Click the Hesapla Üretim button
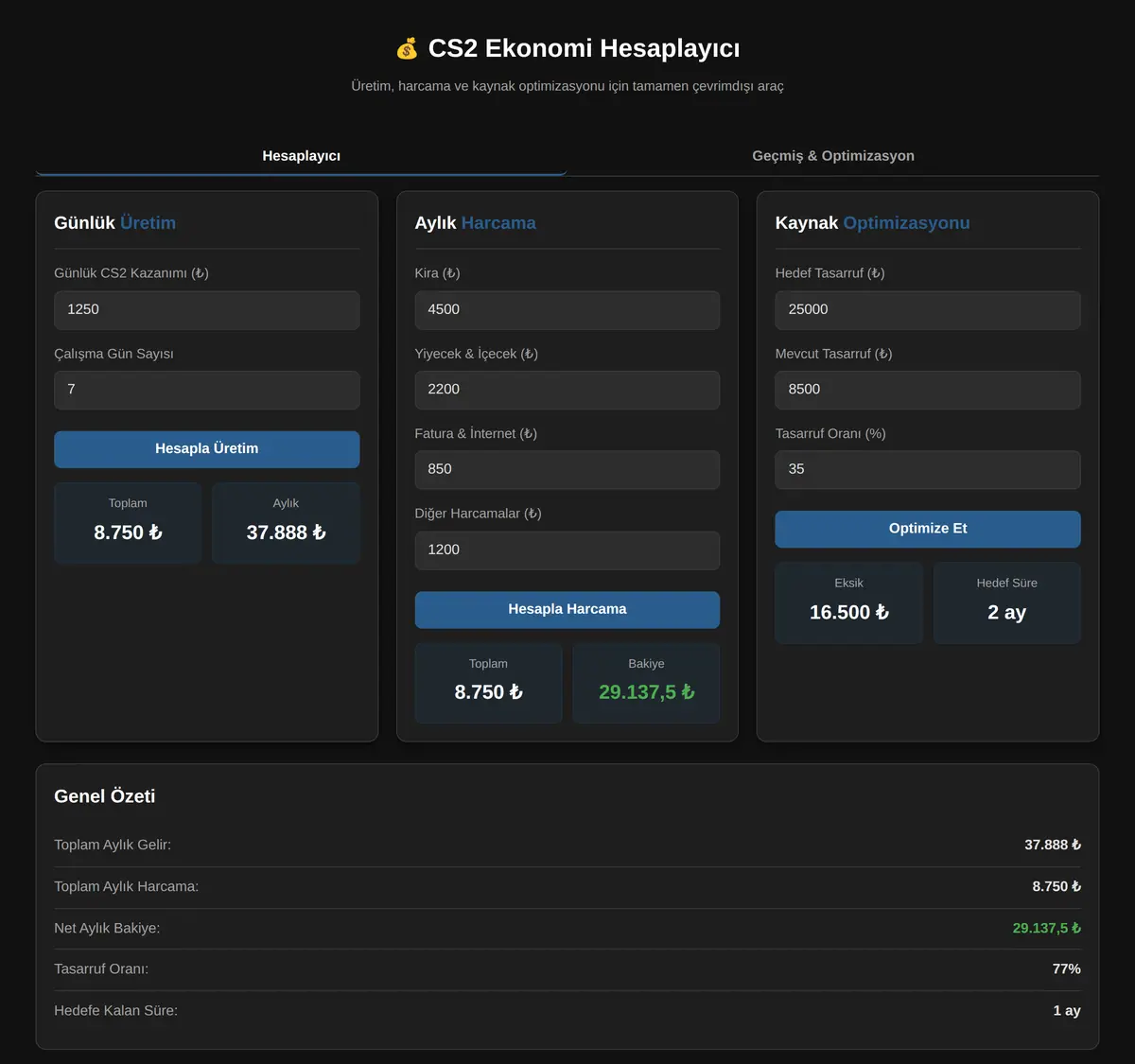This screenshot has height=1064, width=1135. [x=207, y=449]
